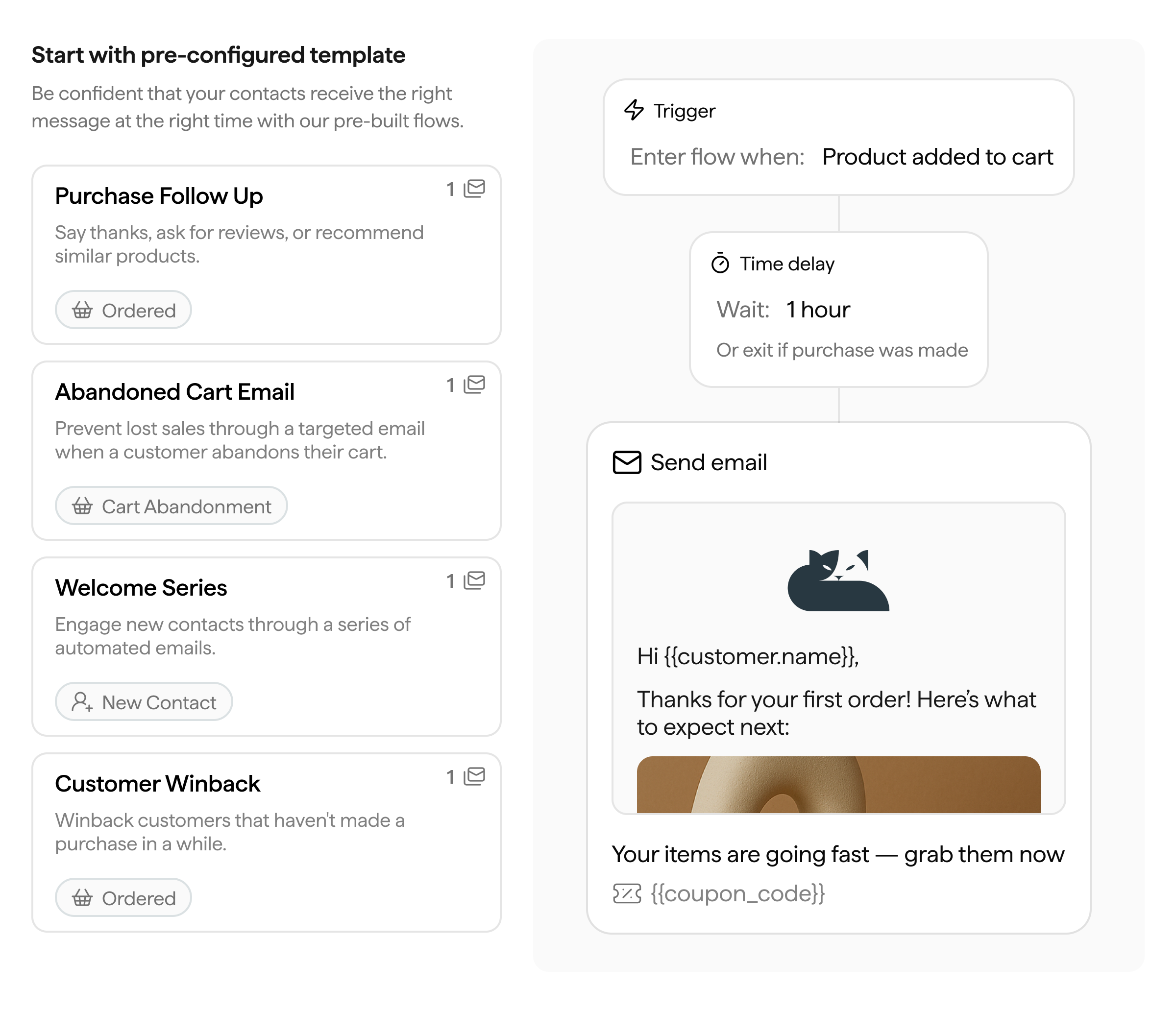Image resolution: width=1176 pixels, height=1011 pixels.
Task: Choose the Abandoned Cart Email template
Action: (267, 451)
